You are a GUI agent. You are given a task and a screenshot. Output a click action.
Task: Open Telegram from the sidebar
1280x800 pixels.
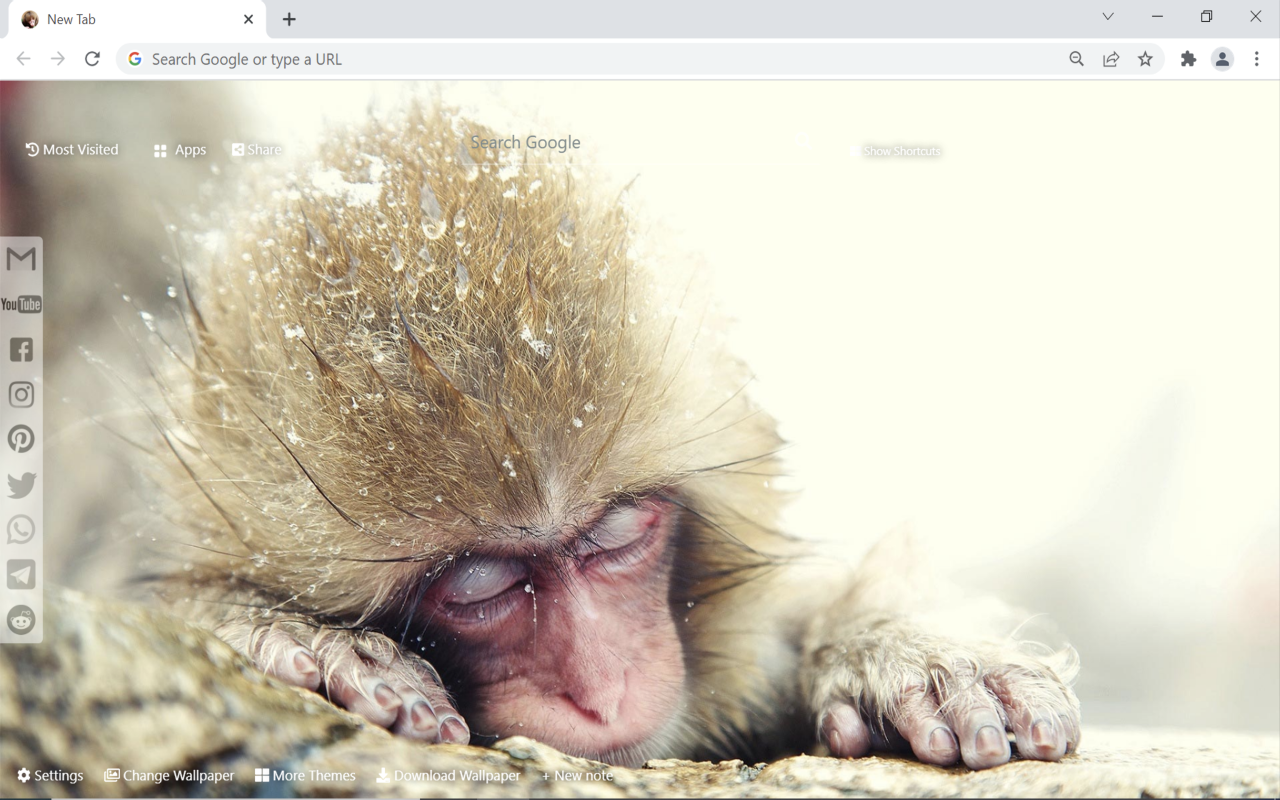coord(21,574)
